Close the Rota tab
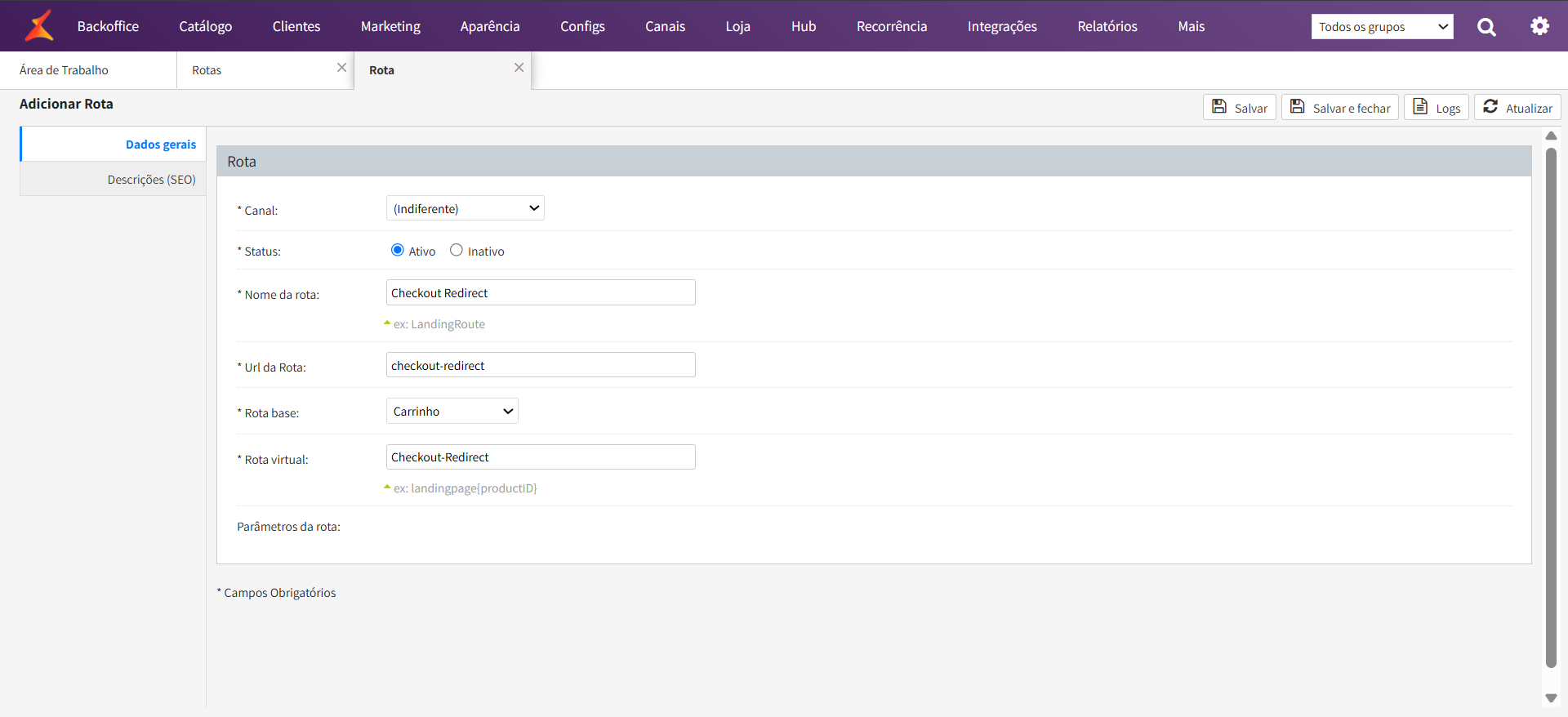This screenshot has width=1568, height=717. tap(519, 68)
